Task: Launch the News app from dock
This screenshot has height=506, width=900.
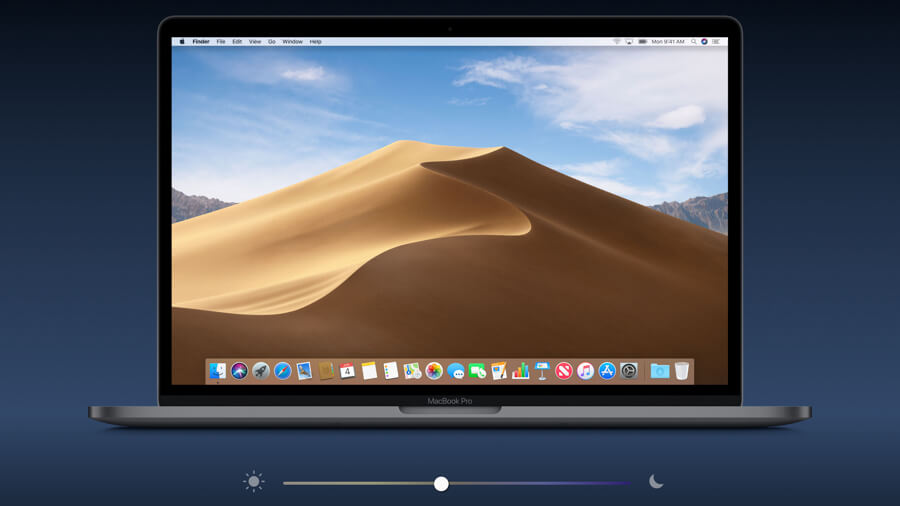Action: pos(564,371)
